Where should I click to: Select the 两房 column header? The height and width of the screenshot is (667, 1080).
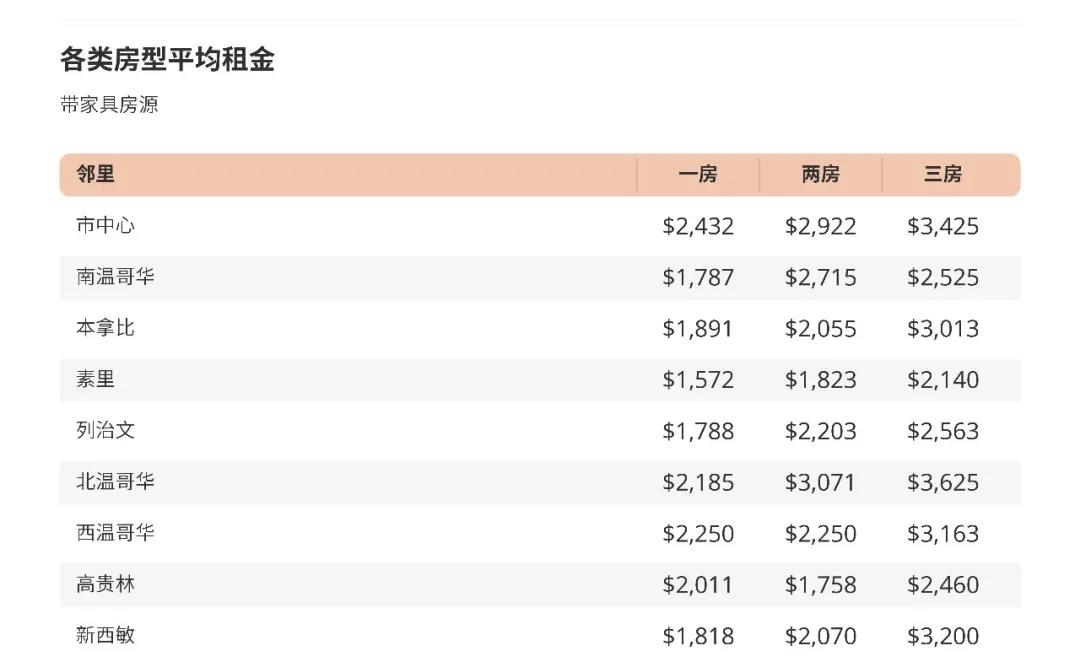[820, 174]
